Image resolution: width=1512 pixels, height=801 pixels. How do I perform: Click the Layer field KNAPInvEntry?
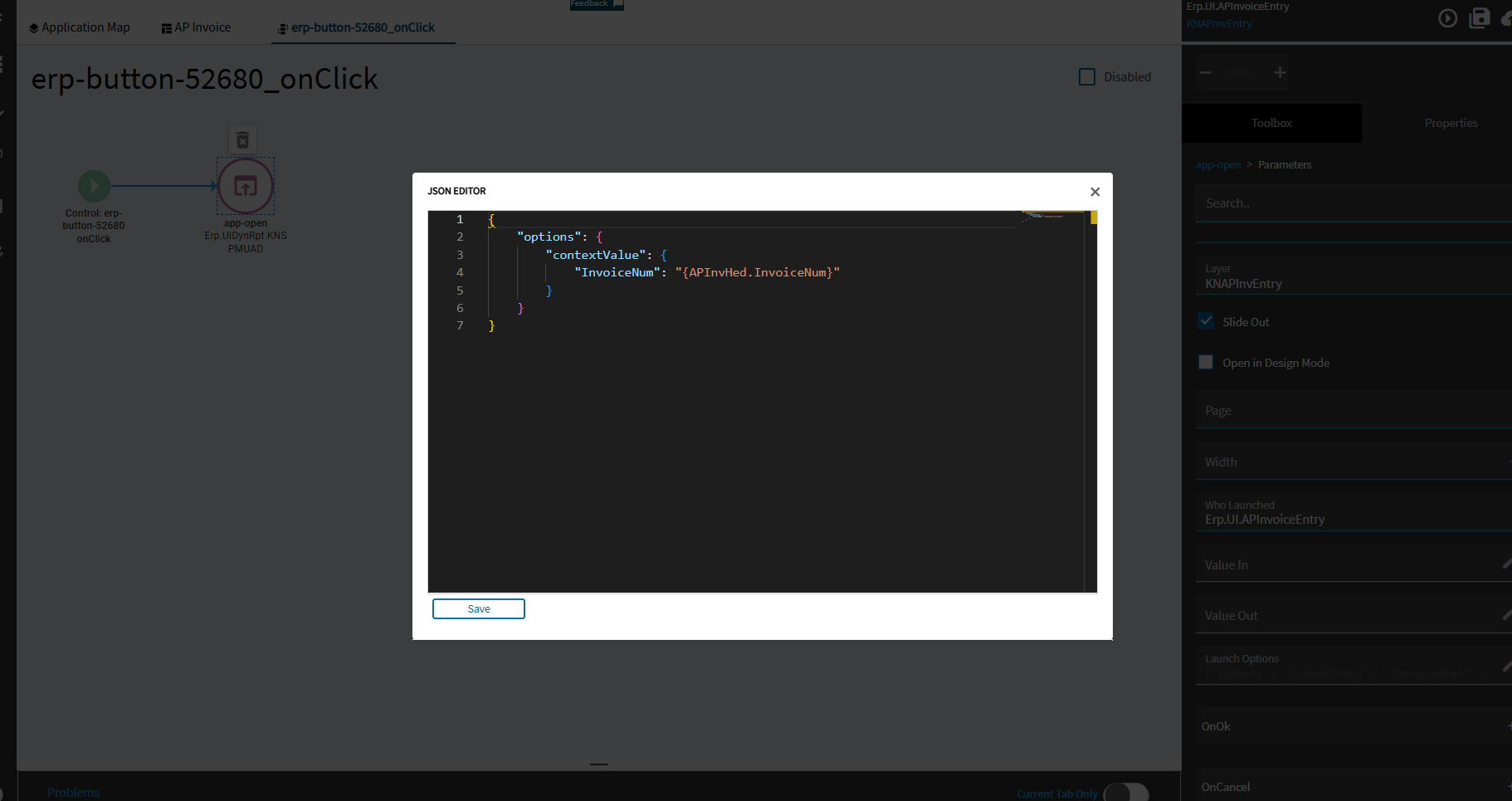click(1354, 276)
